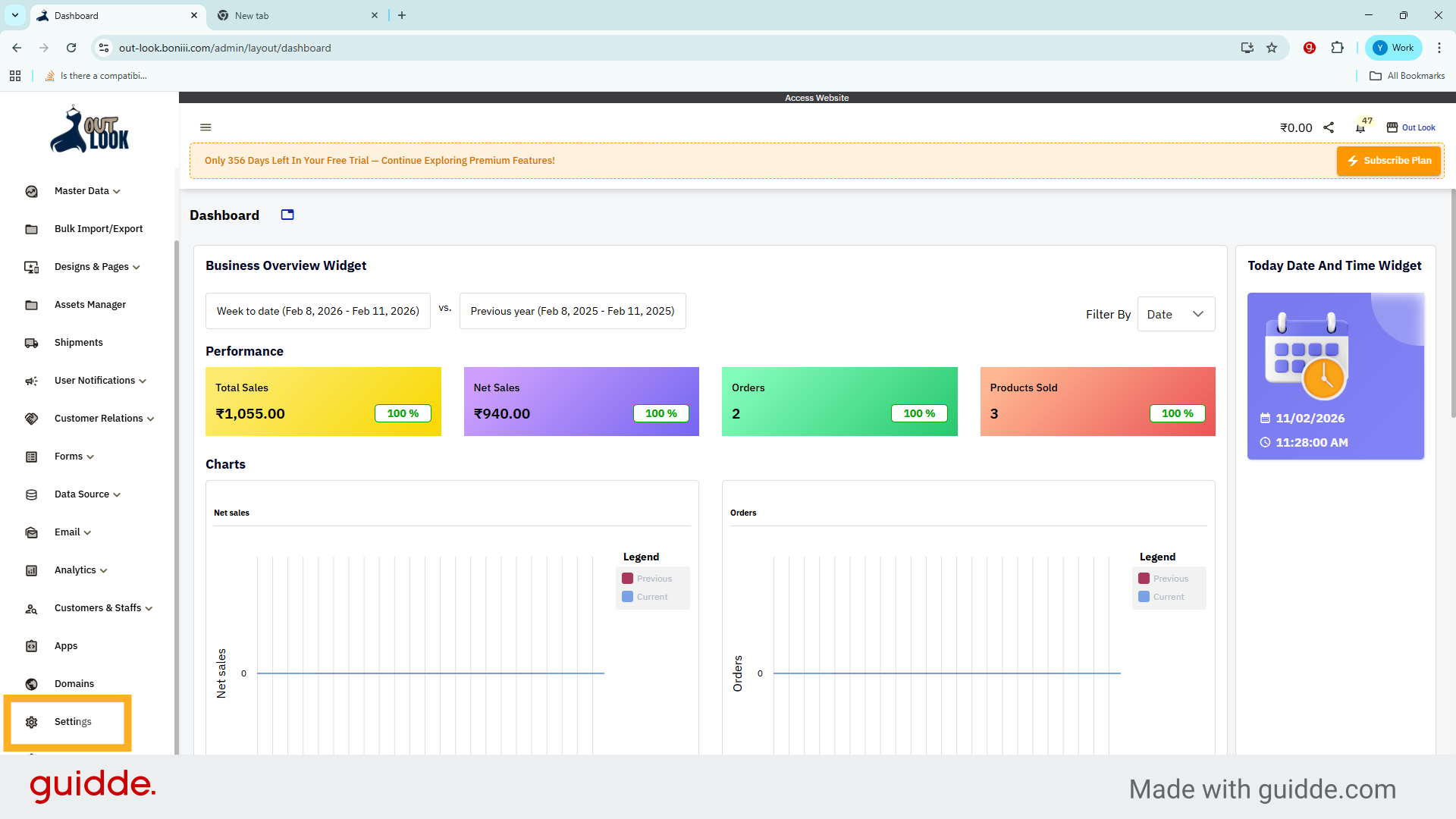1456x819 pixels.
Task: Click the Apps icon in sidebar
Action: [x=31, y=646]
